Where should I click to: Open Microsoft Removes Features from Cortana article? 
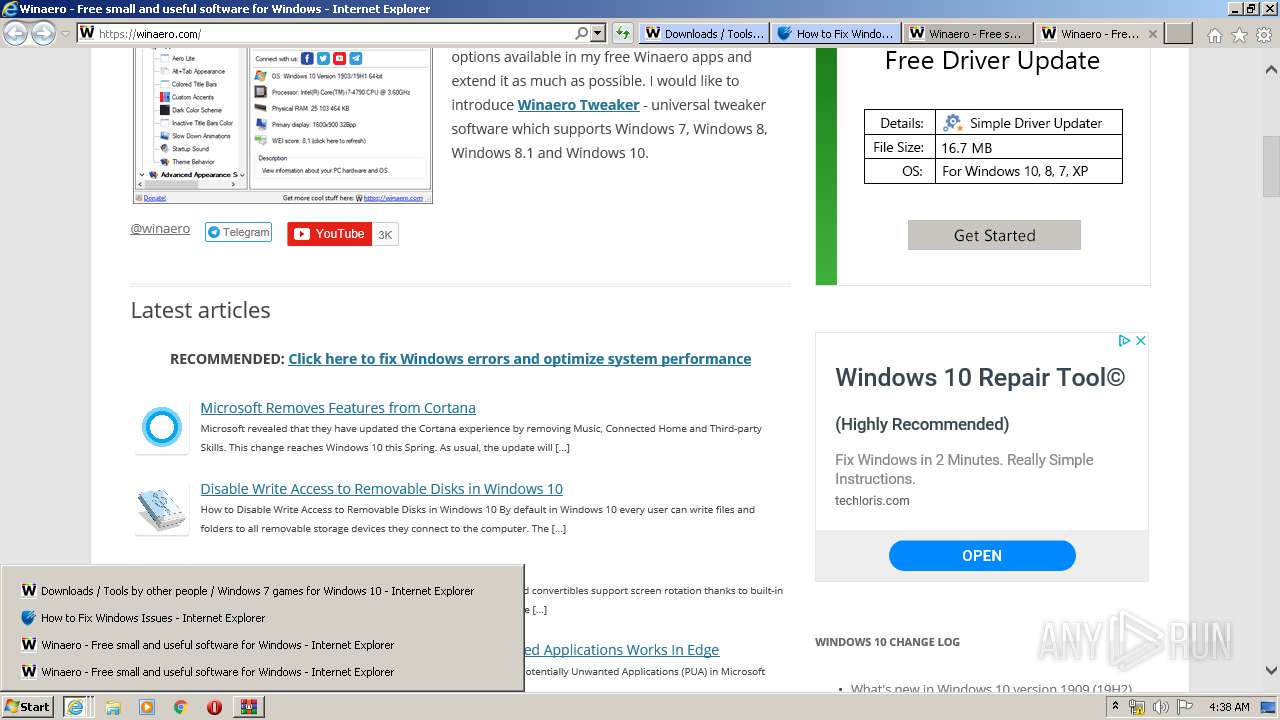click(338, 408)
